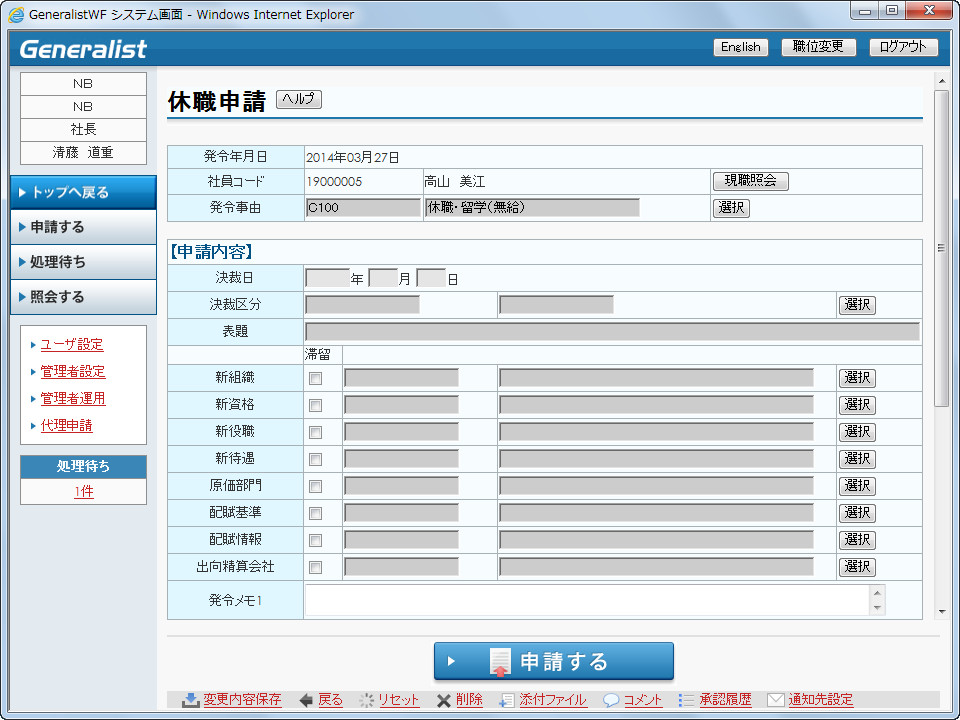Check the 出向精算会社 retention checkbox
960x720 pixels.
click(316, 568)
